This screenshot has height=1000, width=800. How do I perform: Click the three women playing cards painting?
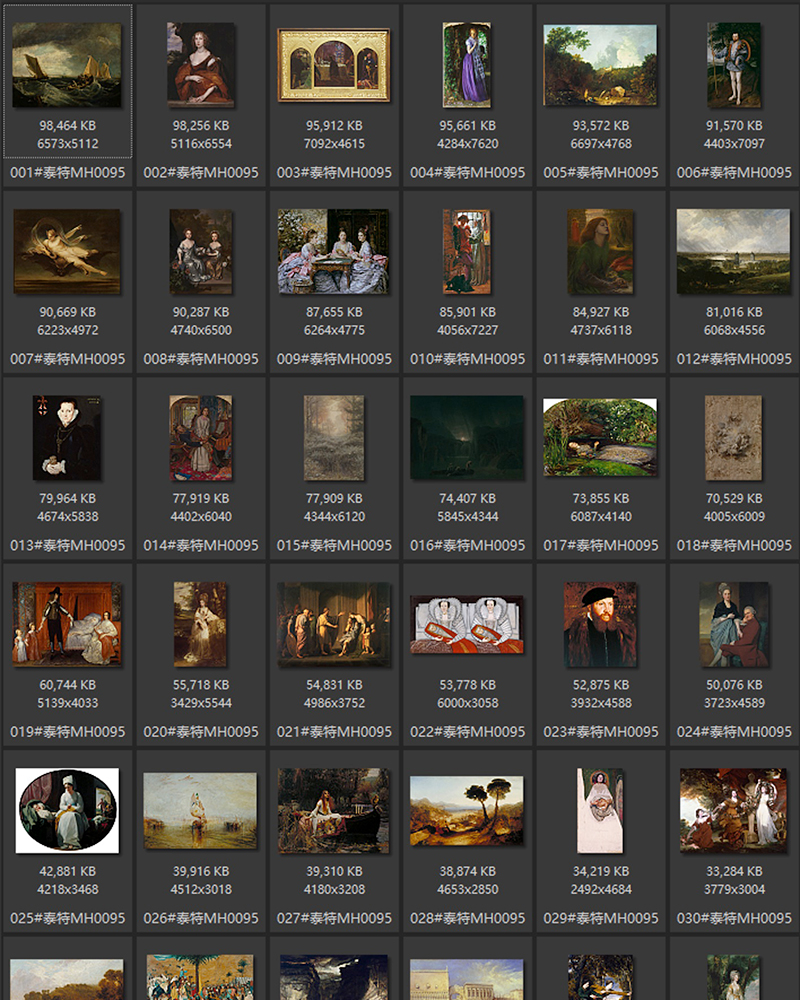click(x=334, y=251)
